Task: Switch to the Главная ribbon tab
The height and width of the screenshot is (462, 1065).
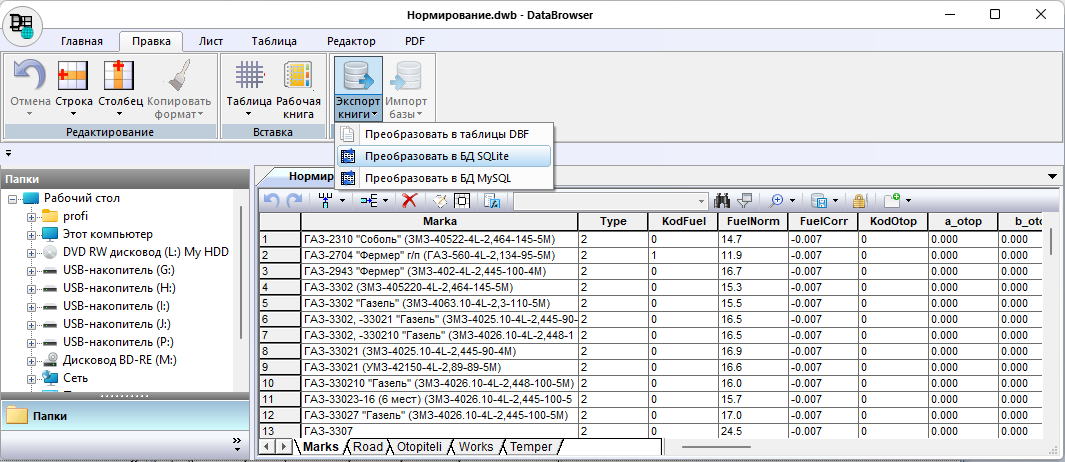Action: pos(82,41)
